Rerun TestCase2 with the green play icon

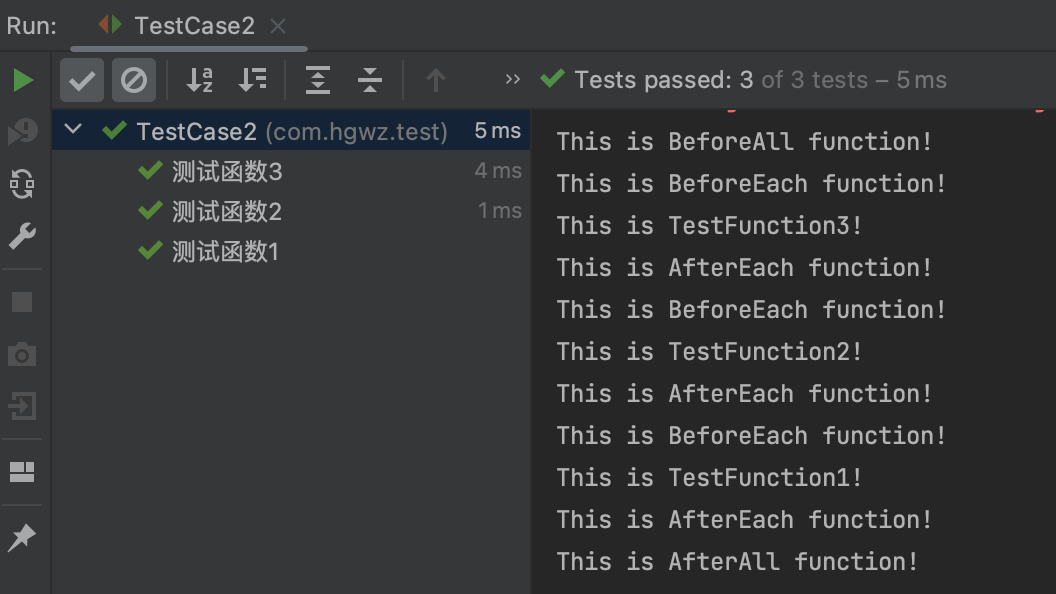tap(23, 80)
